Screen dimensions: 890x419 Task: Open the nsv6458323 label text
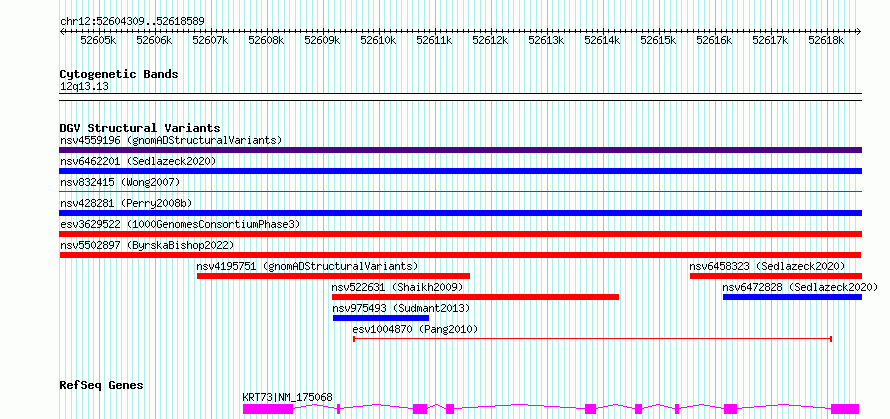click(x=767, y=266)
